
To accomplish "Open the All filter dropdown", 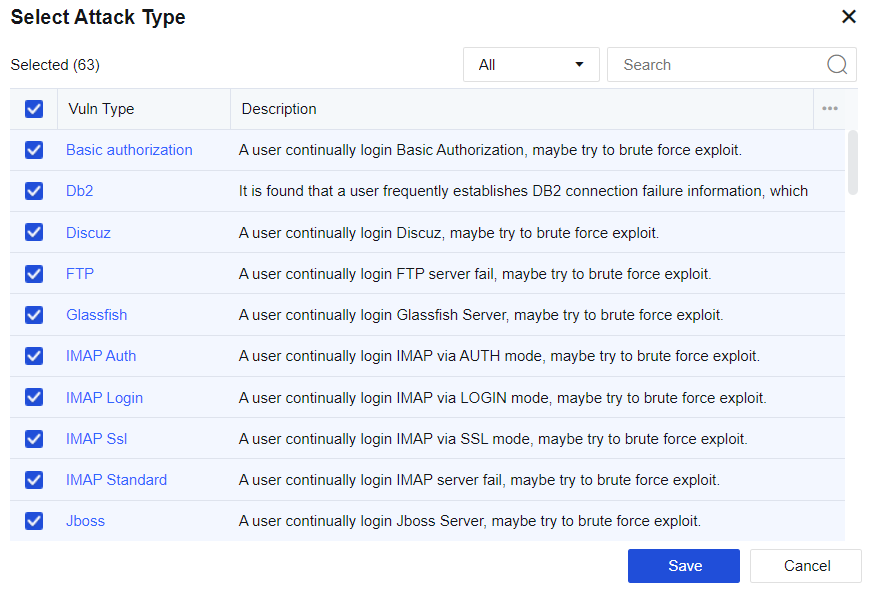I will click(x=531, y=65).
